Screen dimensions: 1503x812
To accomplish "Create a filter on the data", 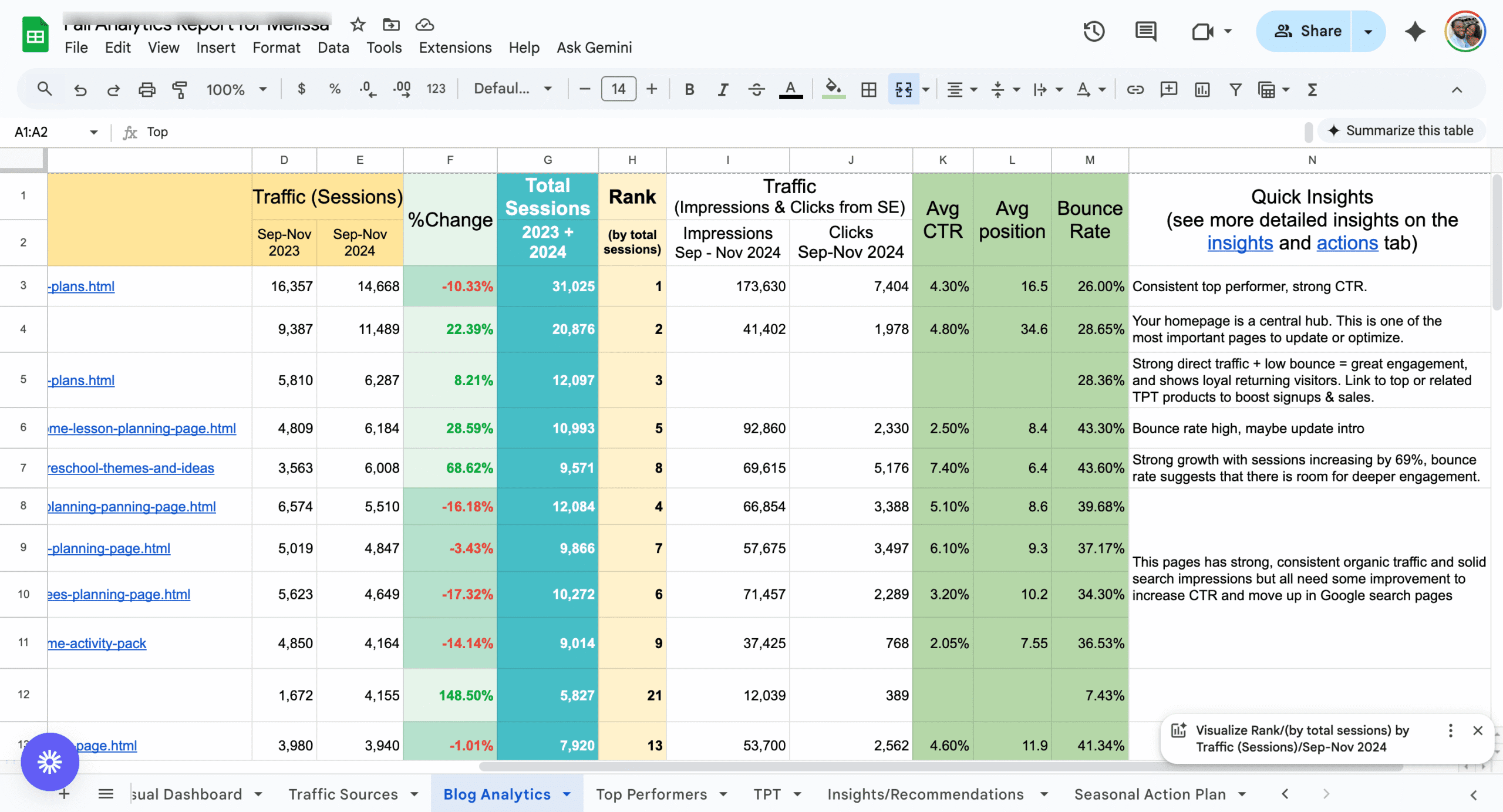I will [1235, 89].
